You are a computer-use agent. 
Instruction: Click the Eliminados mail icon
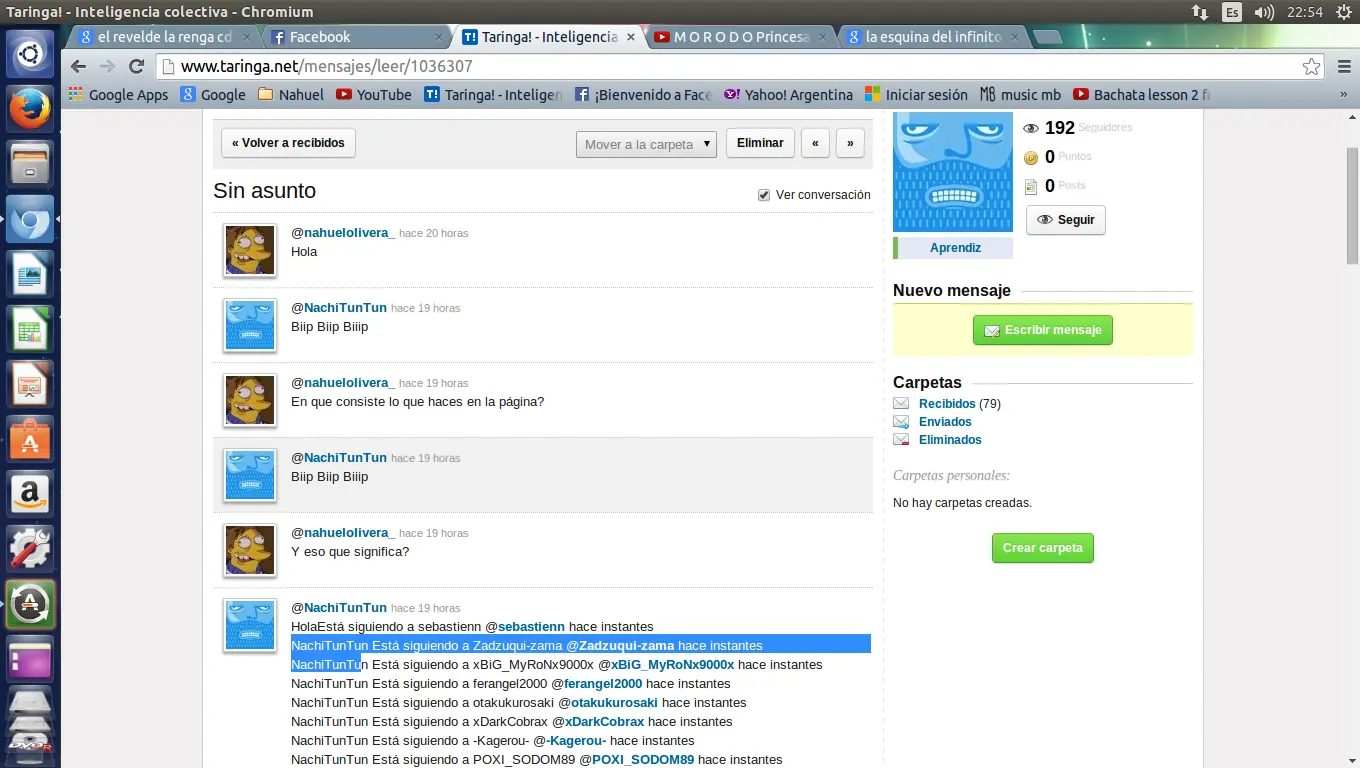tap(901, 440)
